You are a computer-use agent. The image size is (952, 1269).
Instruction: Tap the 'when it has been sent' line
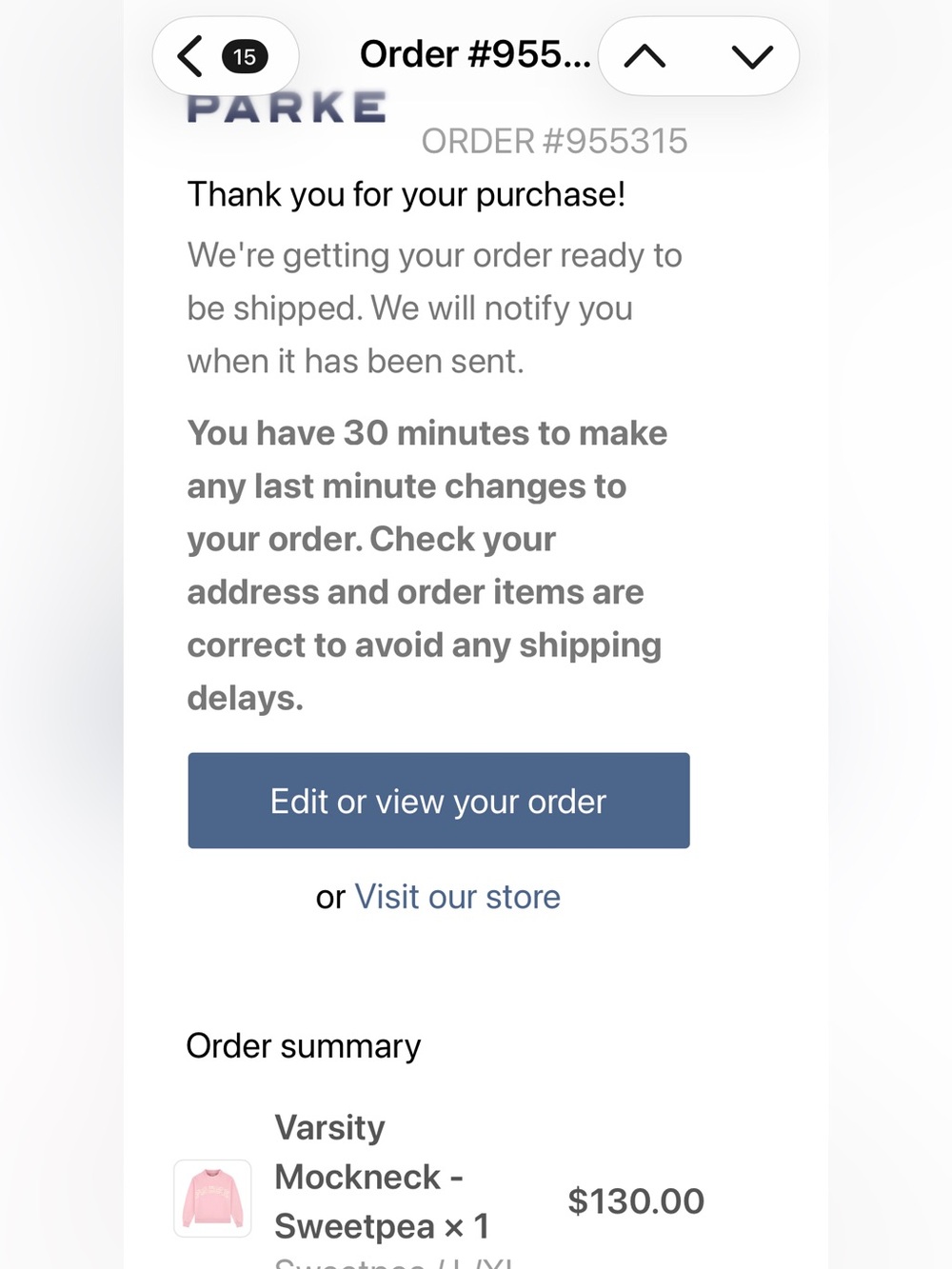click(355, 362)
